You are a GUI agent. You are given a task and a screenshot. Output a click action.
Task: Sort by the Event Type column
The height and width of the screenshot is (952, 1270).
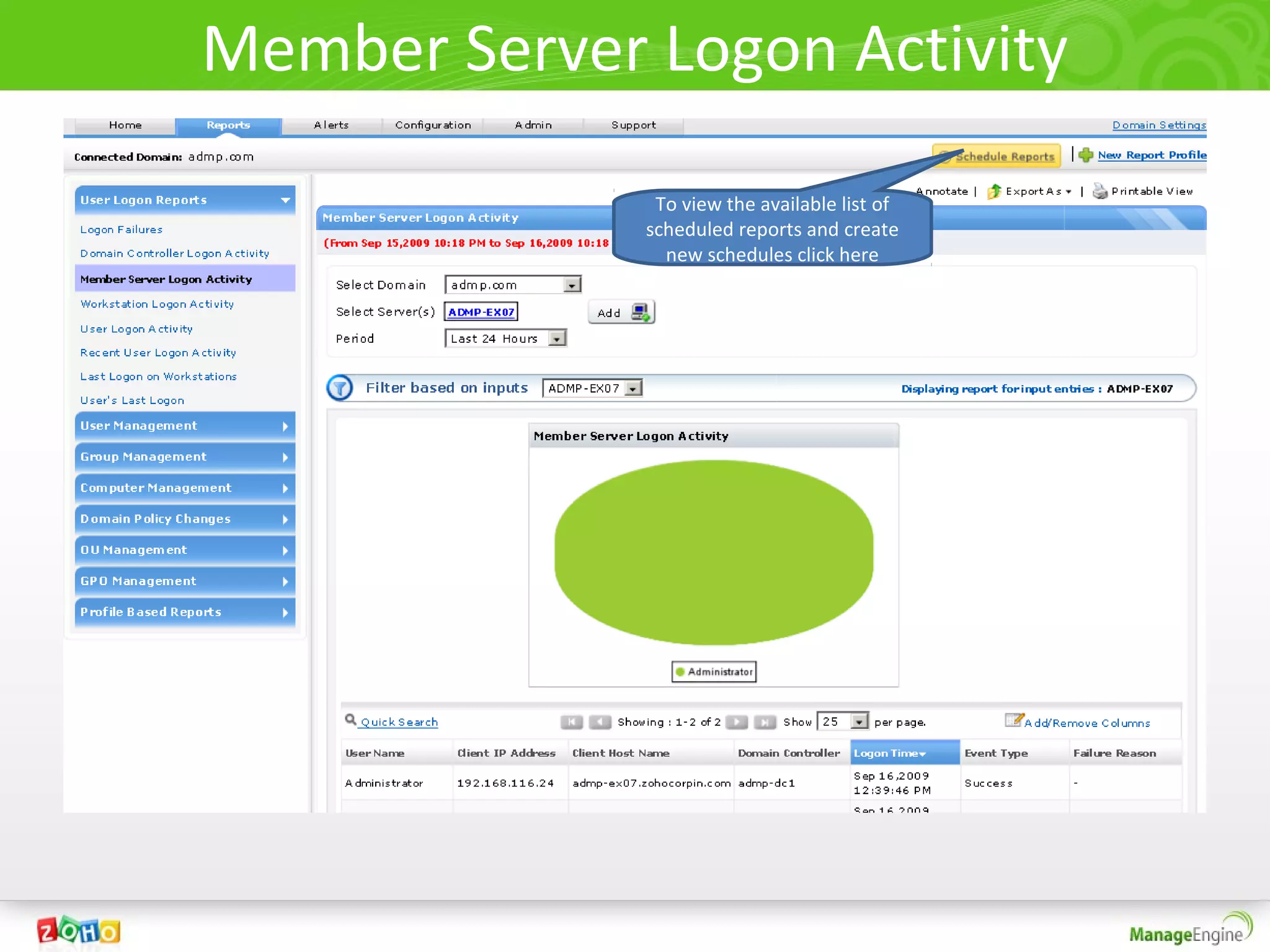pyautogui.click(x=996, y=754)
